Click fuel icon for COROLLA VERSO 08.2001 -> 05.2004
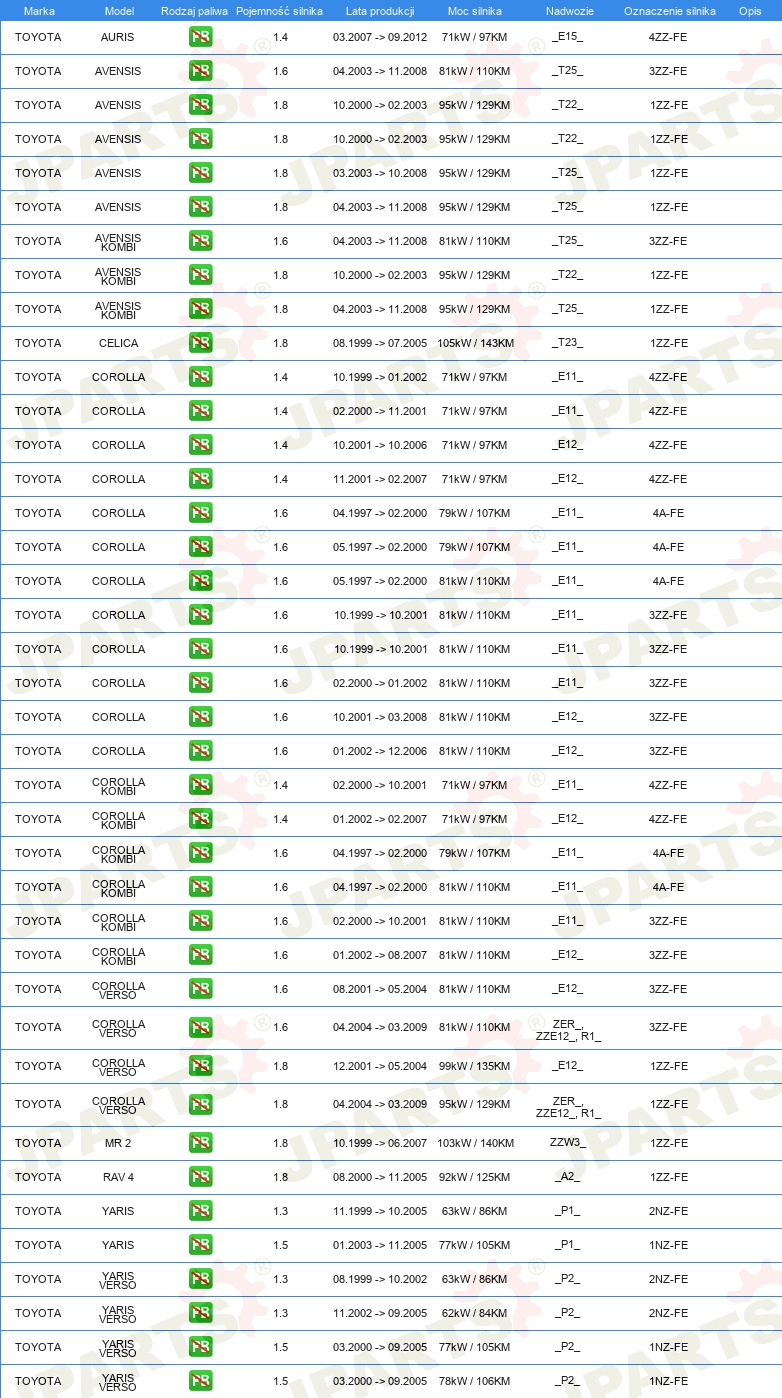782x1398 pixels. pos(200,989)
